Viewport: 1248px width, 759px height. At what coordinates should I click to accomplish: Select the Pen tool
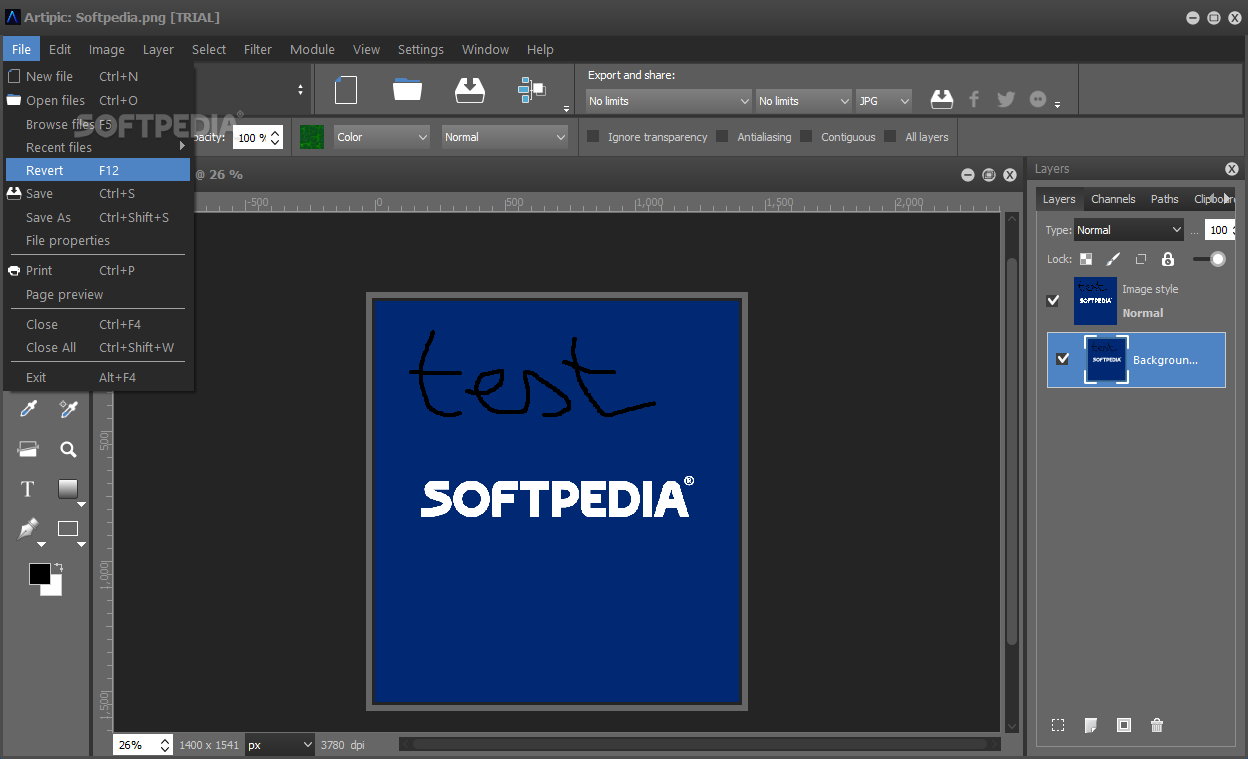[x=28, y=529]
